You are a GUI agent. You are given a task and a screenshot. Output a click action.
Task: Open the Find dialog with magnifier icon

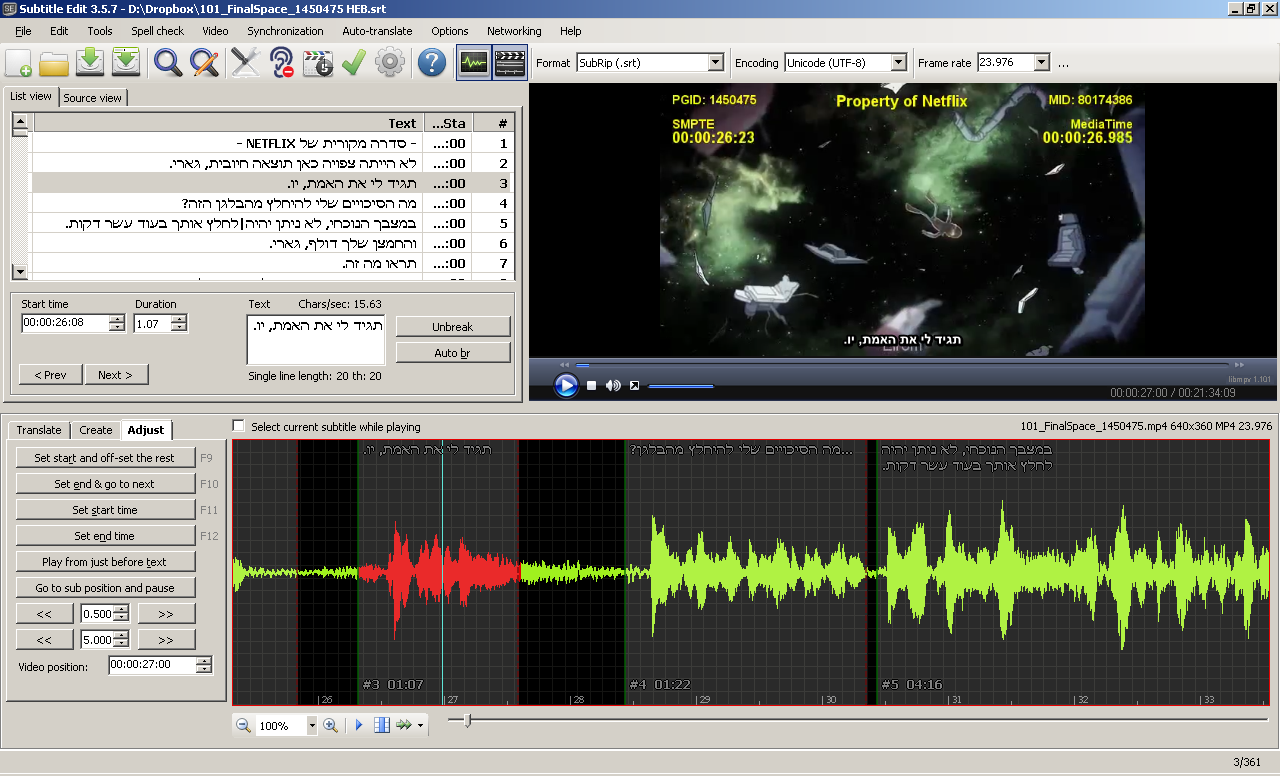[166, 61]
